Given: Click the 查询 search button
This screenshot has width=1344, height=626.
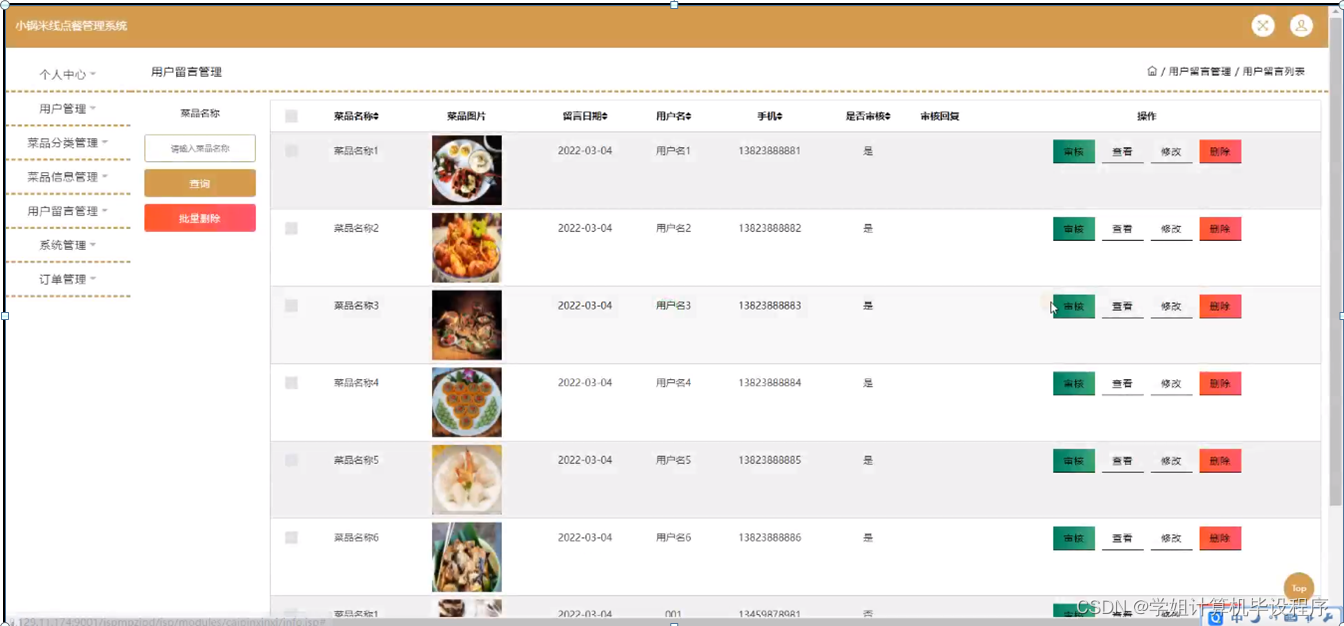Looking at the screenshot, I should (x=200, y=183).
